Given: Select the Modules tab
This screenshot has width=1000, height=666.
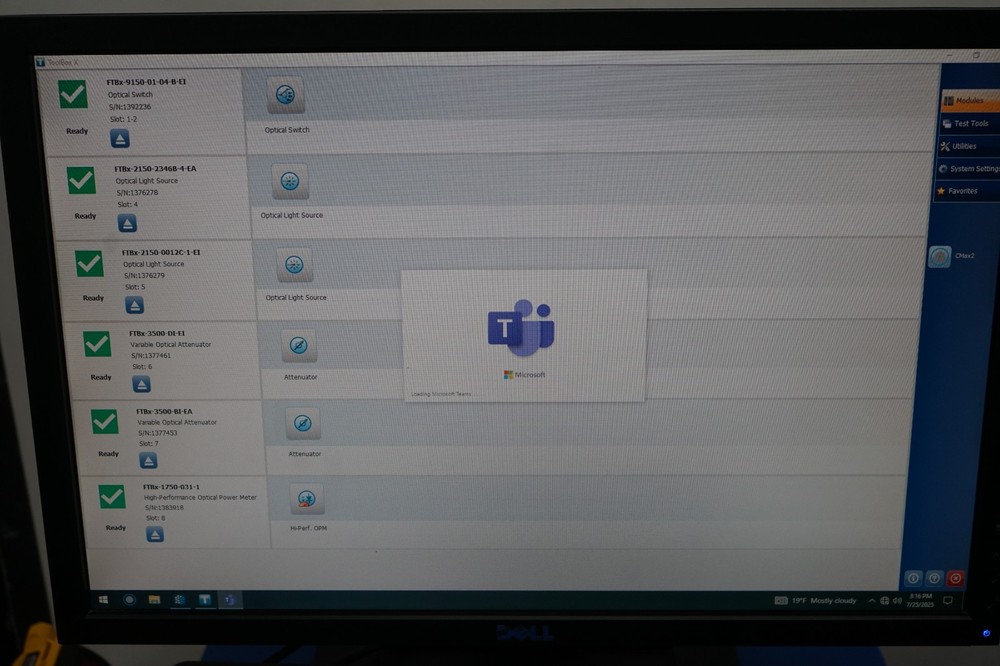Looking at the screenshot, I should (969, 100).
